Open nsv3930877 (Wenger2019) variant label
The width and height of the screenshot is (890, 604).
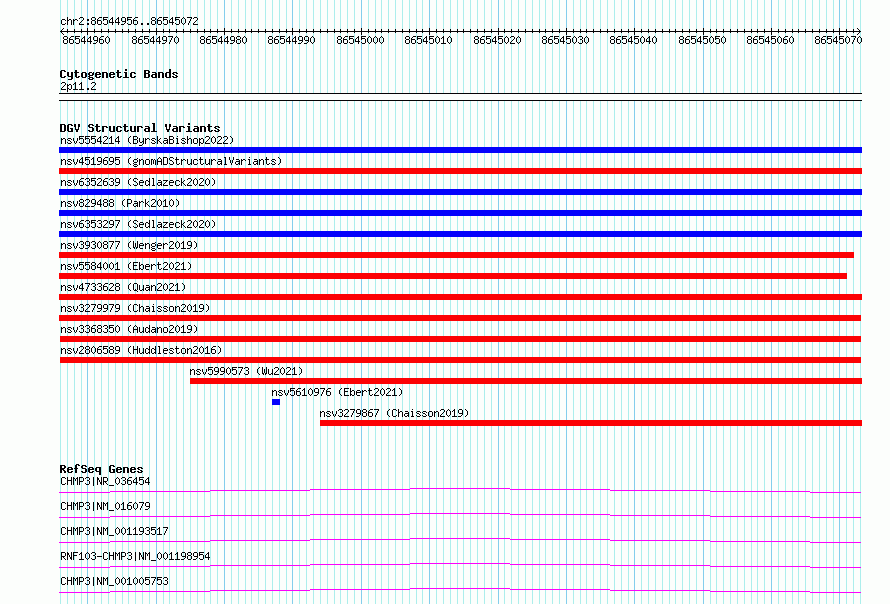(x=129, y=245)
